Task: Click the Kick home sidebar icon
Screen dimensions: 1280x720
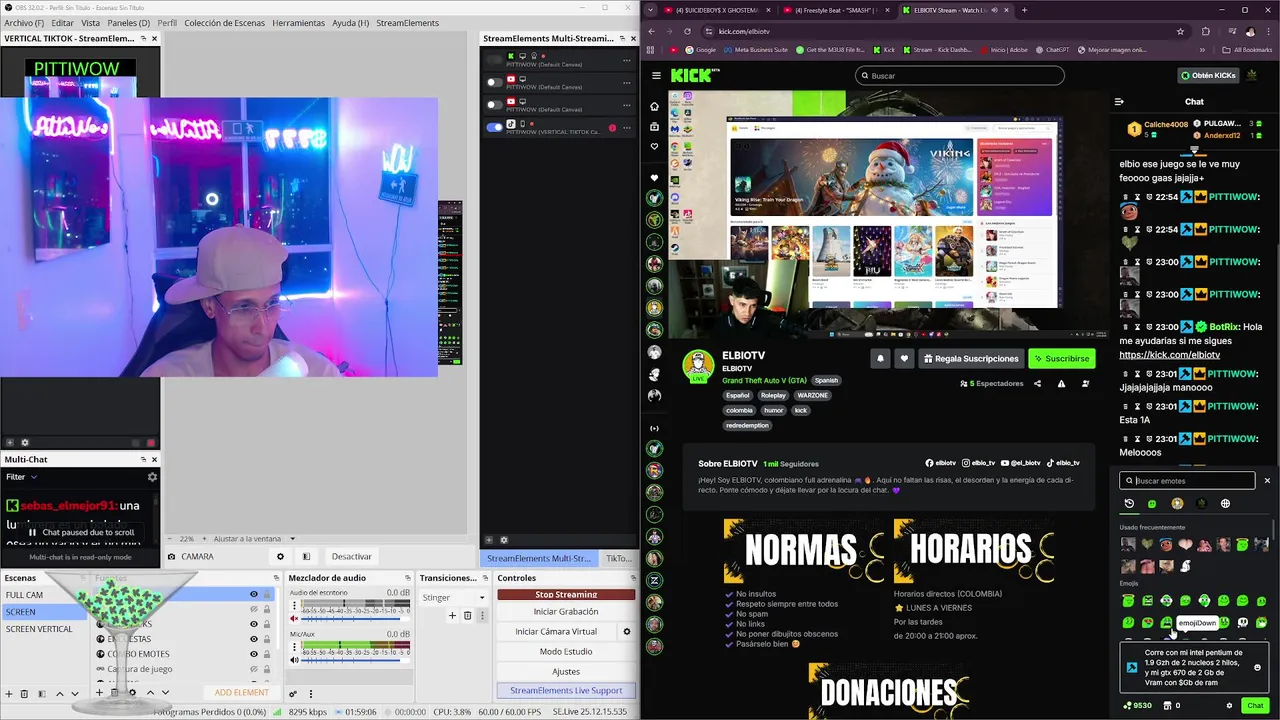Action: 654,106
